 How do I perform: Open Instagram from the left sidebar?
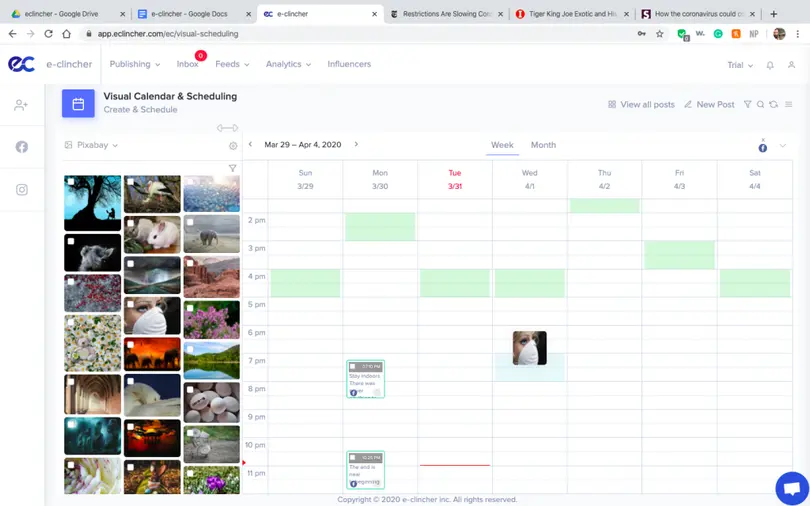point(21,190)
